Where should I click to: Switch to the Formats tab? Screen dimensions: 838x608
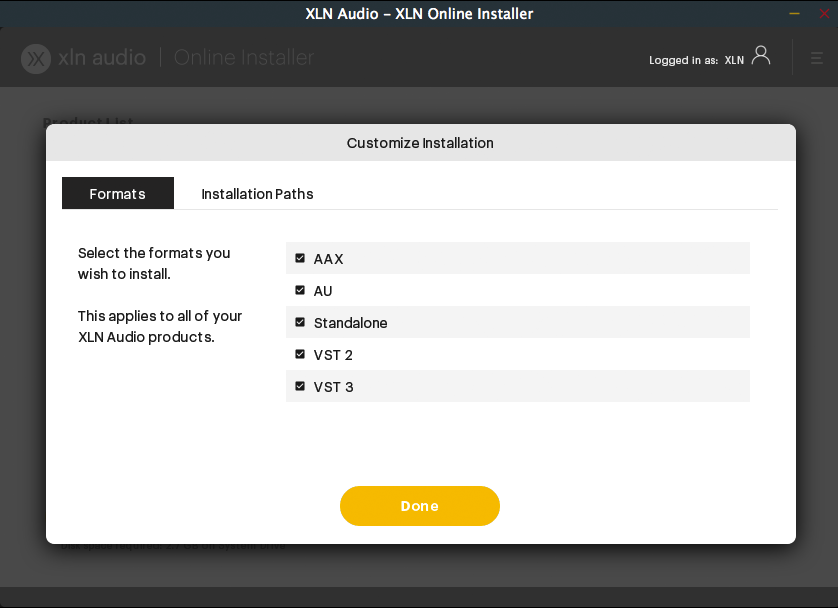pyautogui.click(x=118, y=193)
